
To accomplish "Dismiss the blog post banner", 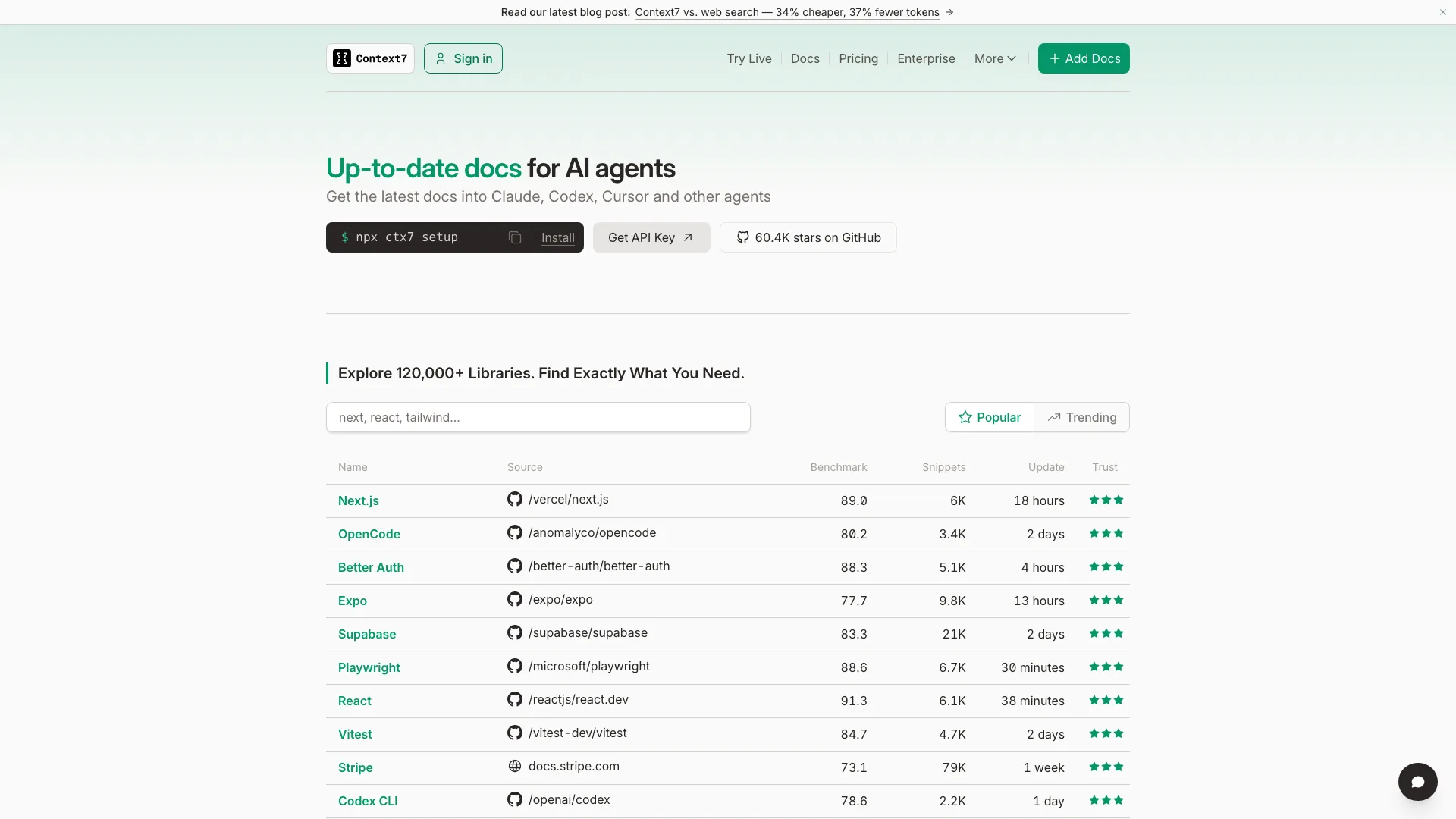I will point(1443,12).
